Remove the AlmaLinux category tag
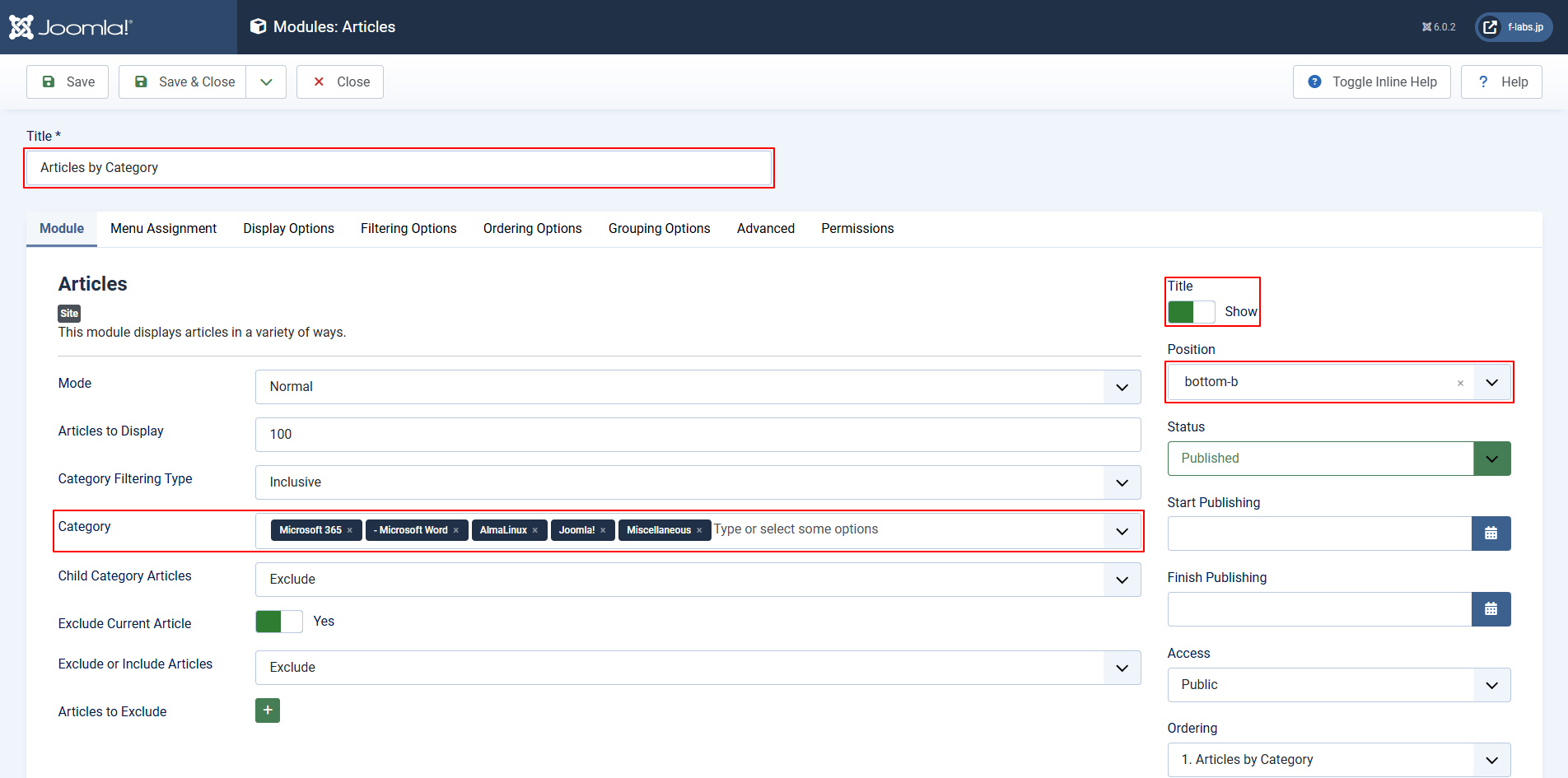1568x778 pixels. [535, 530]
